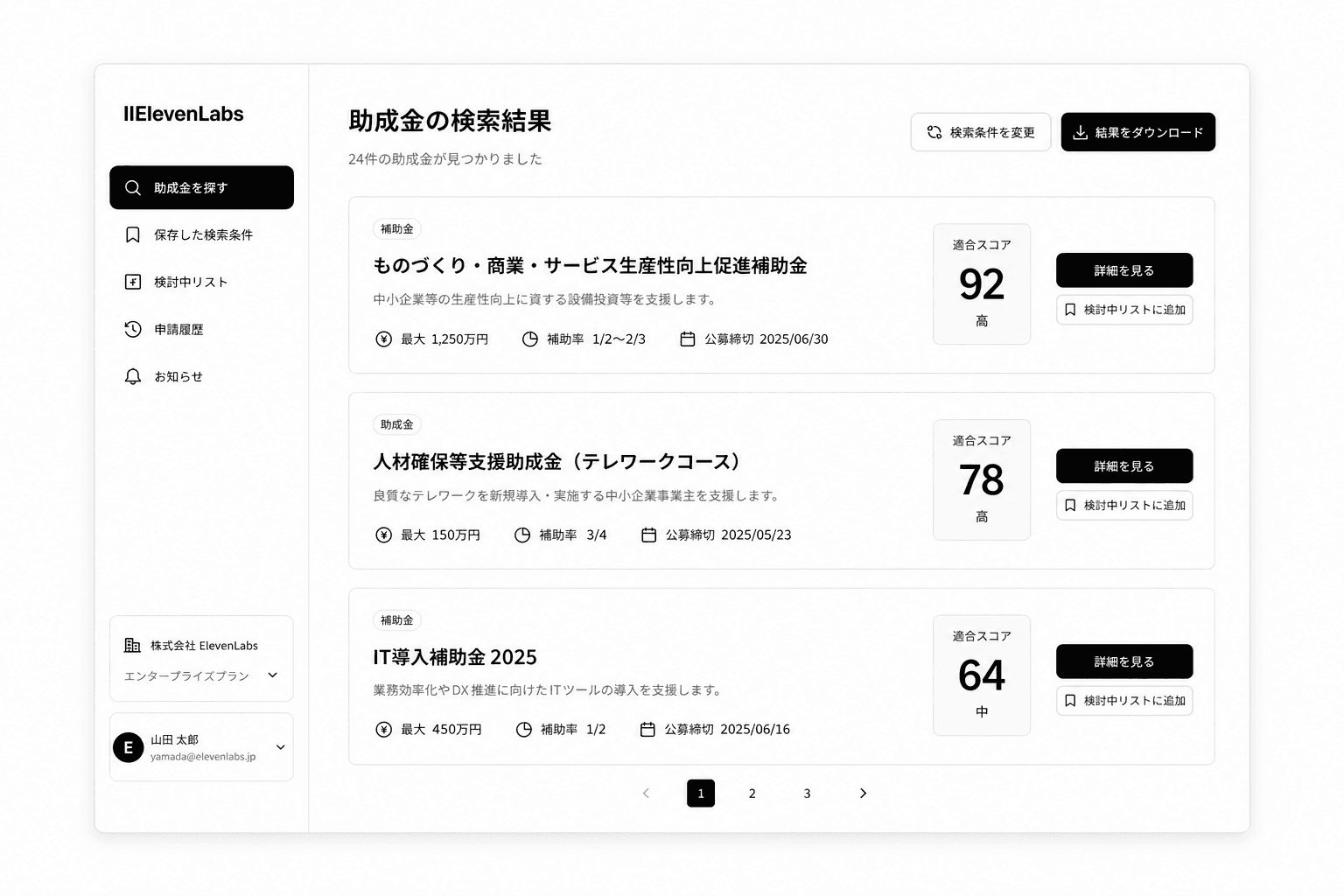Click the yamada@elevenlabs.jp email text

tap(203, 757)
